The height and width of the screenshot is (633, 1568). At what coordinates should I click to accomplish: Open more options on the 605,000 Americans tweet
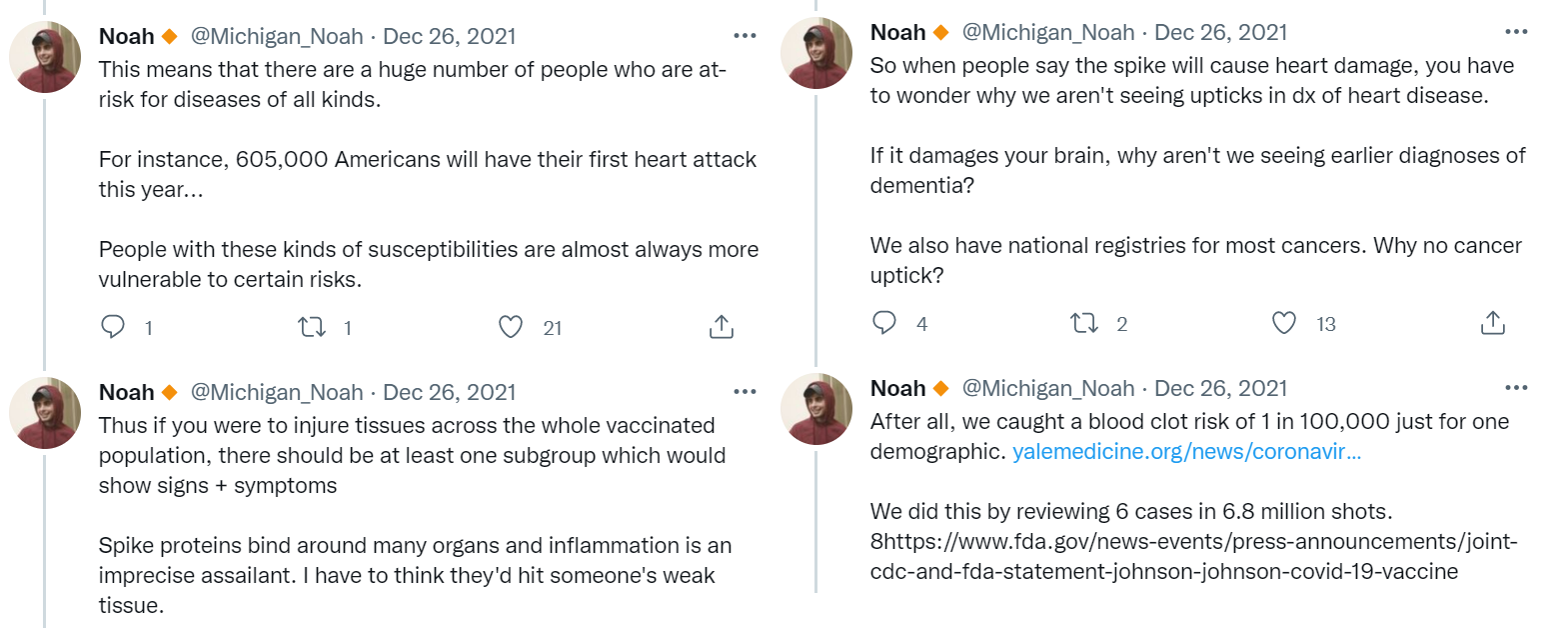coord(745,36)
